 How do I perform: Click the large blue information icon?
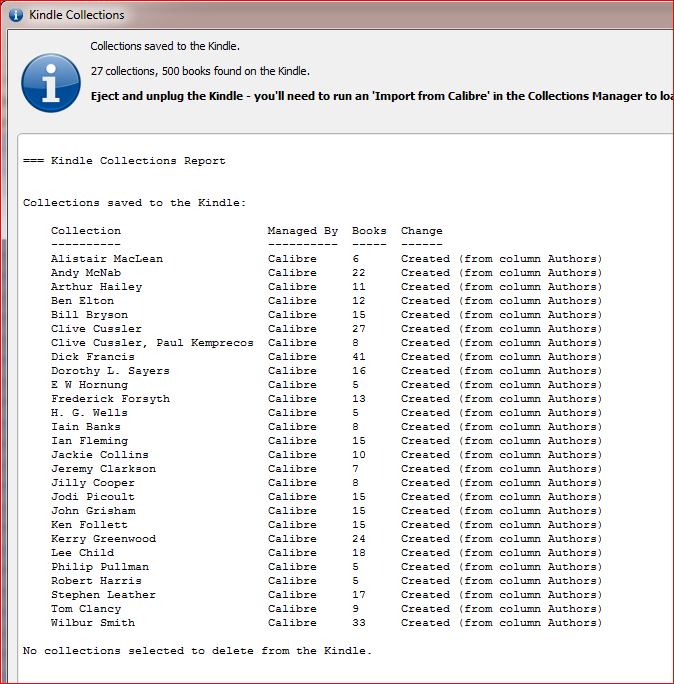[51, 83]
